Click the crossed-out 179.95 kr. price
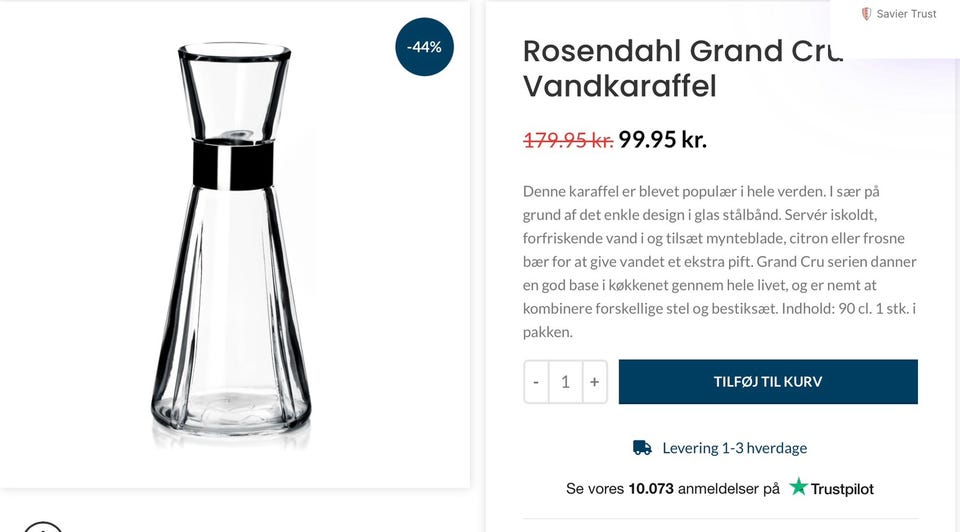 [567, 140]
